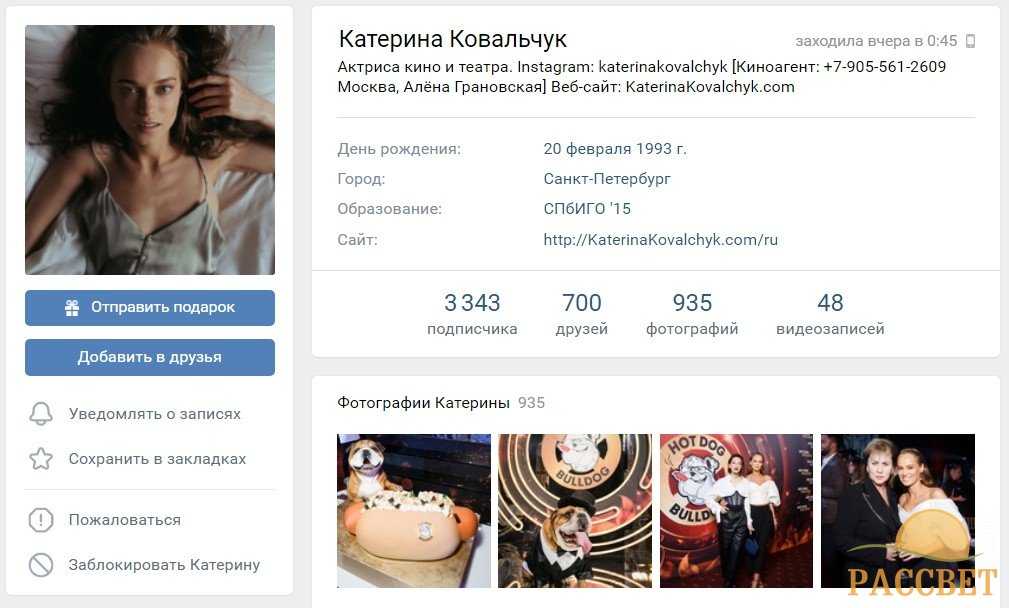The height and width of the screenshot is (608, 1009).
Task: Open the 935 фотографий counter
Action: point(692,314)
